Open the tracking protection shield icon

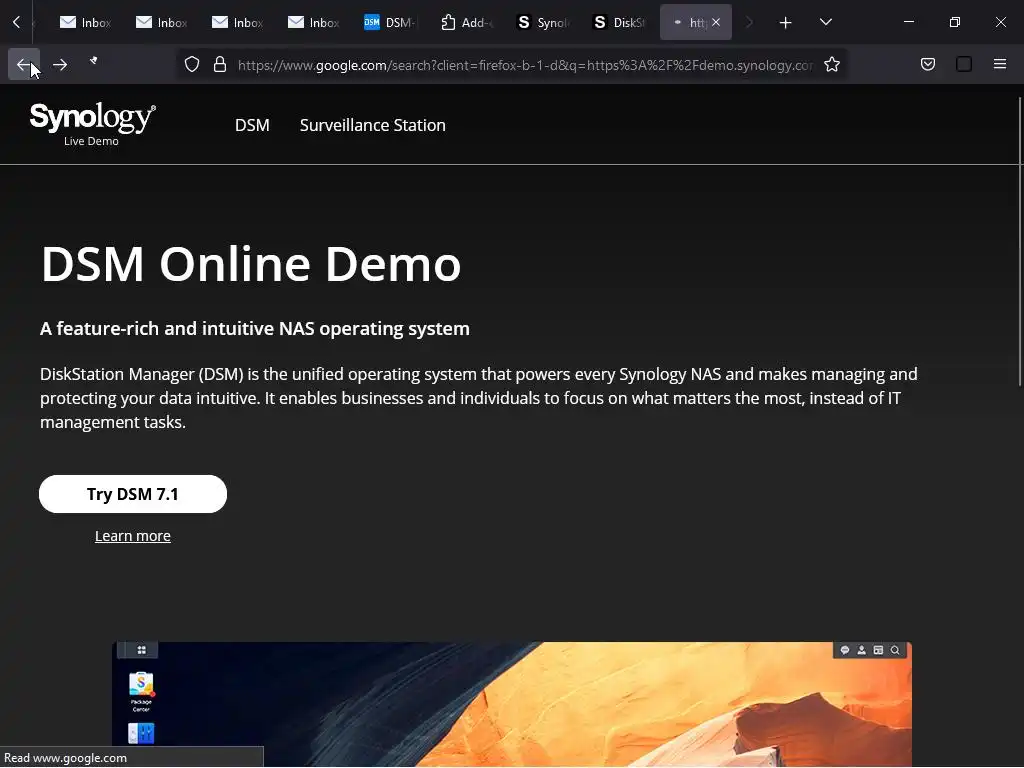click(191, 65)
